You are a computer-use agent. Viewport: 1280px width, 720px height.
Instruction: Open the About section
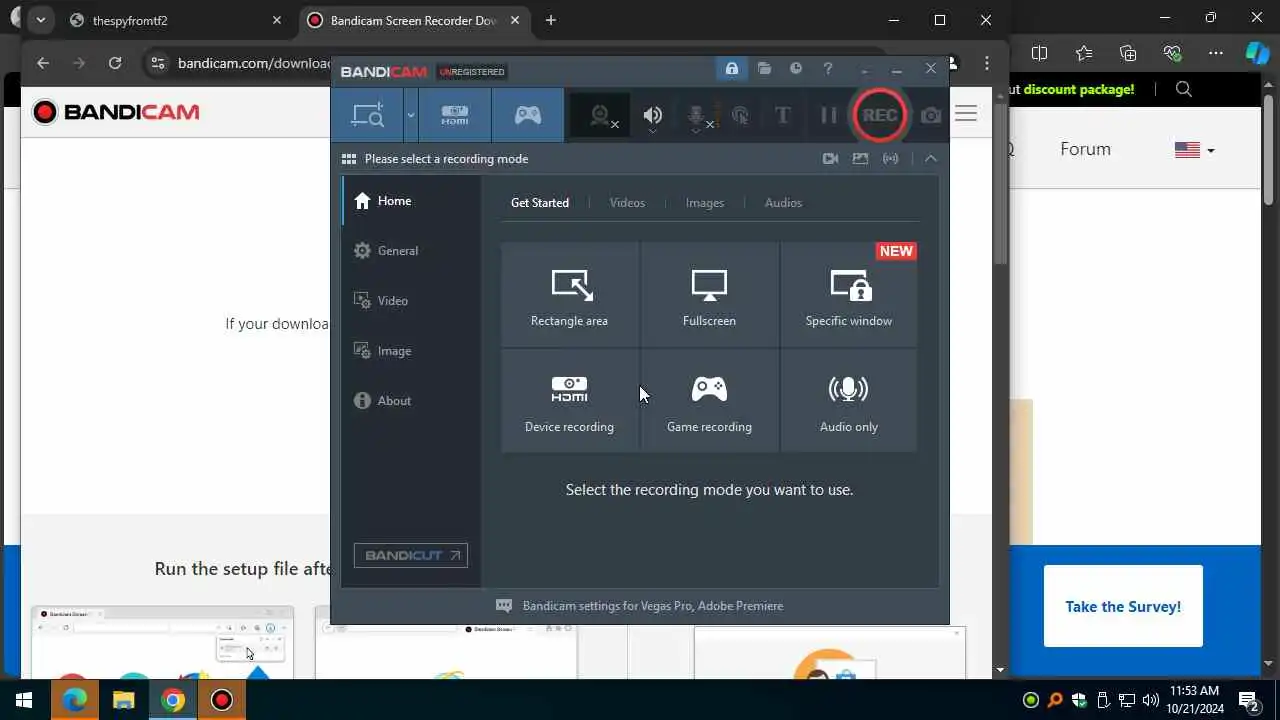pyautogui.click(x=412, y=401)
